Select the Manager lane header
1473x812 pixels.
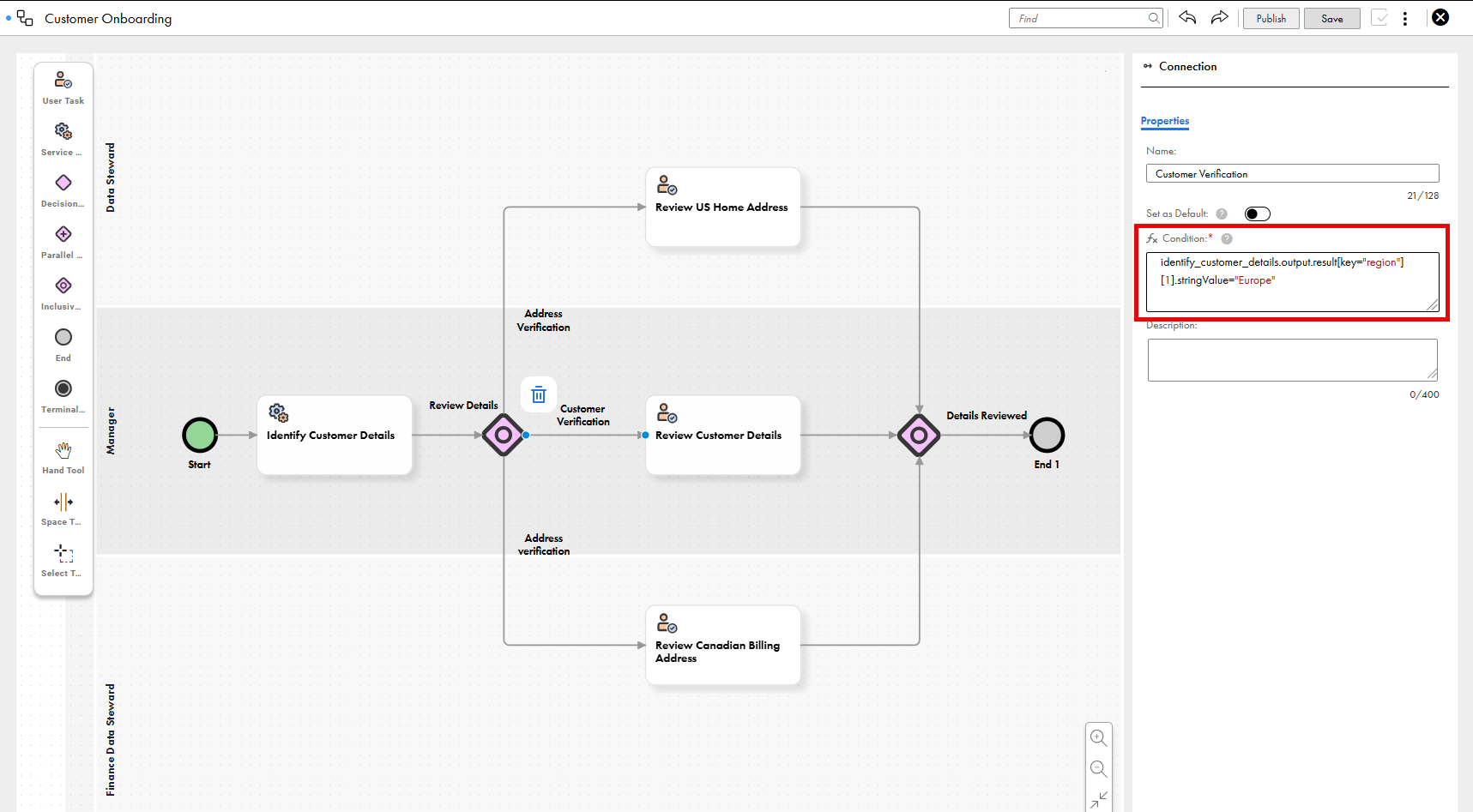pos(110,430)
